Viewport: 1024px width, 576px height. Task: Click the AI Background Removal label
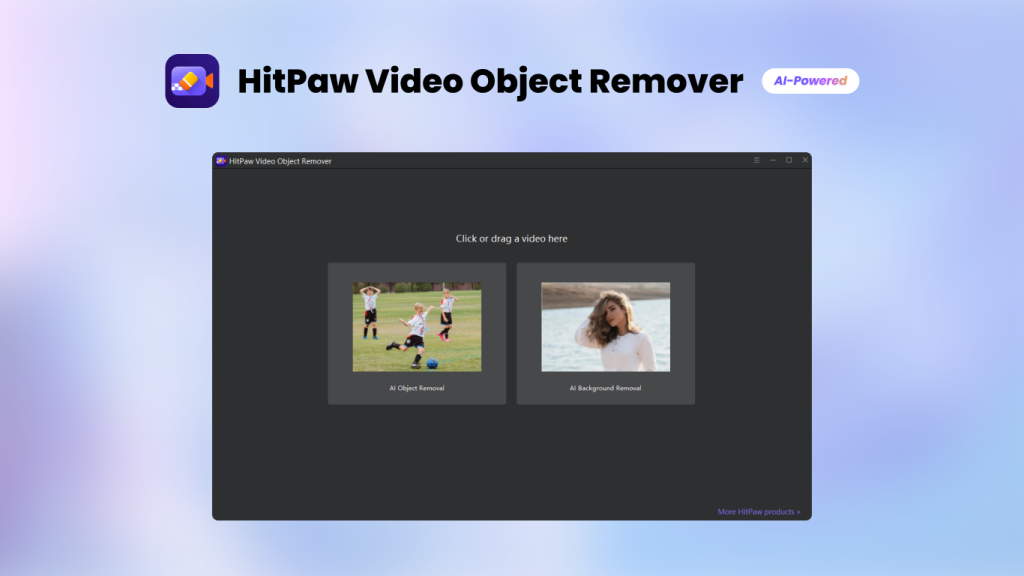pyautogui.click(x=605, y=388)
